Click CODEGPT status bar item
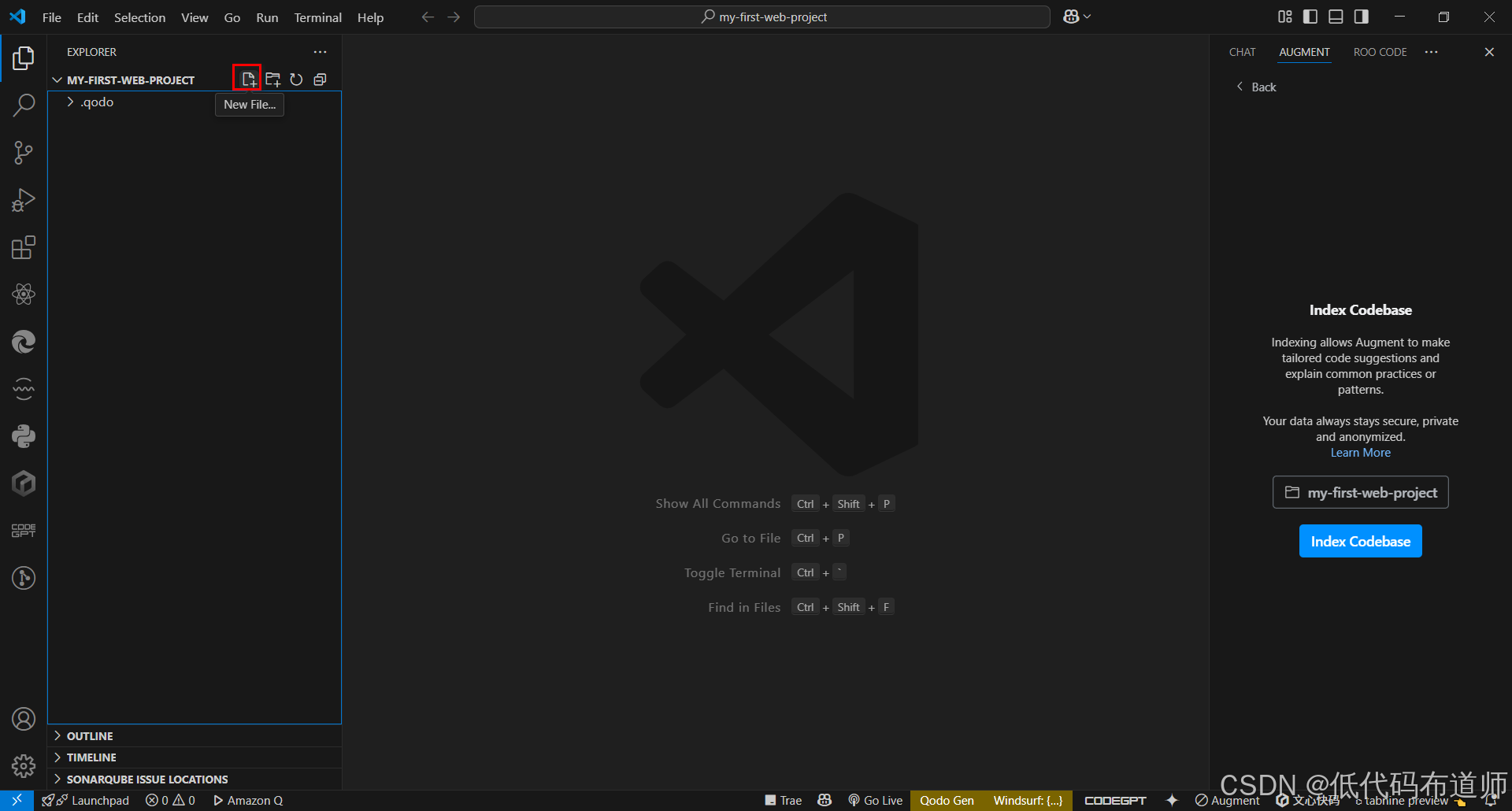 [x=1115, y=800]
